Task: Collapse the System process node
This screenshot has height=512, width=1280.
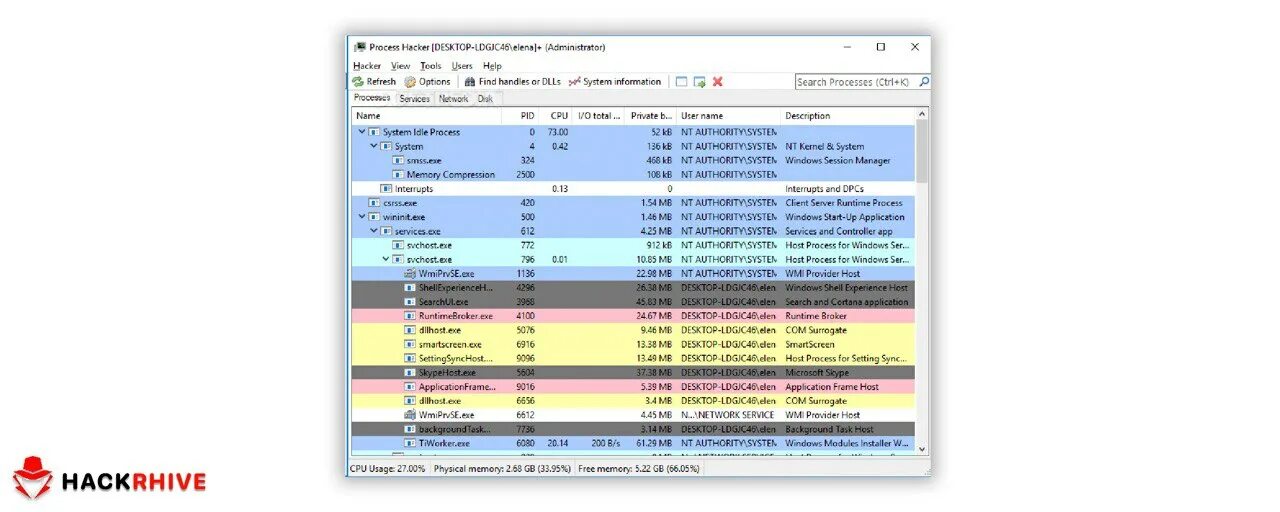Action: tap(374, 146)
